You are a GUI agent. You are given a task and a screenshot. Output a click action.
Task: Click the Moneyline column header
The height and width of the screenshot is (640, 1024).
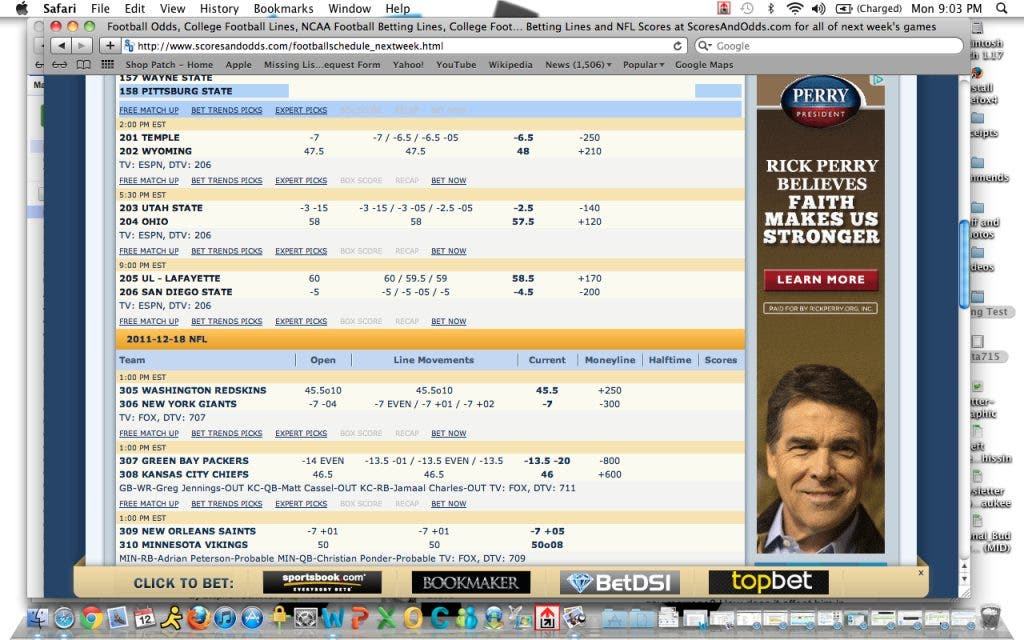[x=610, y=360]
